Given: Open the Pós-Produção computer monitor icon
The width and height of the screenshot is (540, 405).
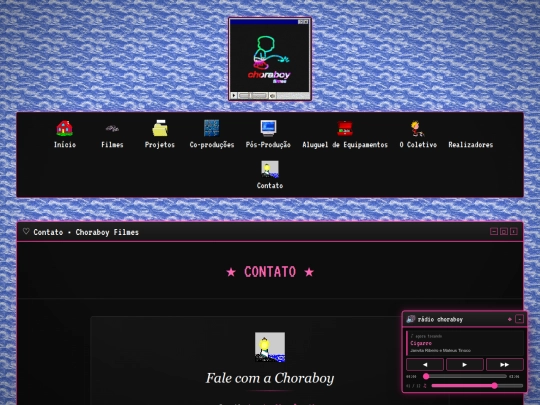Looking at the screenshot, I should [268, 128].
